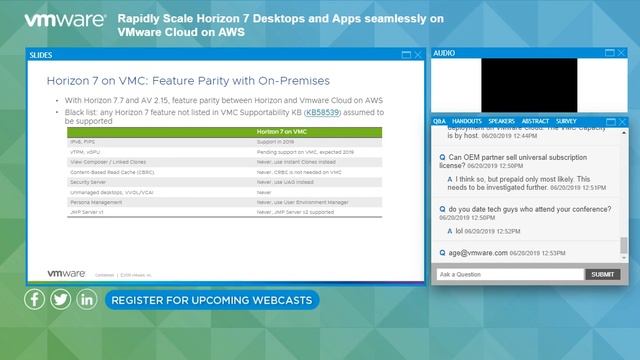640x360 pixels.
Task: Click the question 'Can OEM partner sell universal subscription'
Action: click(513, 161)
